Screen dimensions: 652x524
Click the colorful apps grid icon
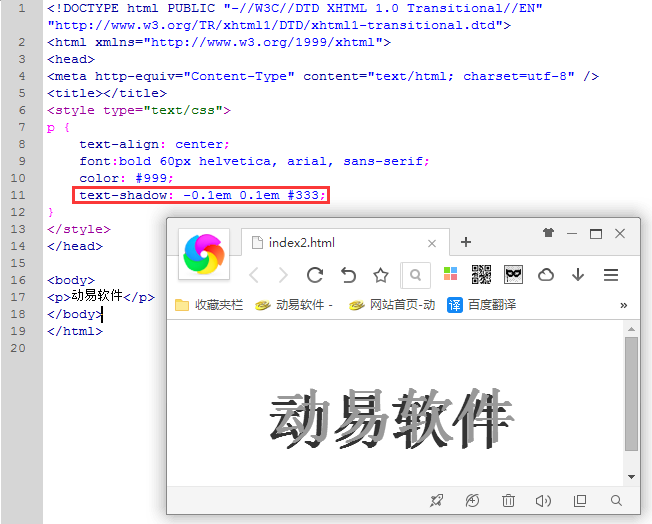pos(450,275)
